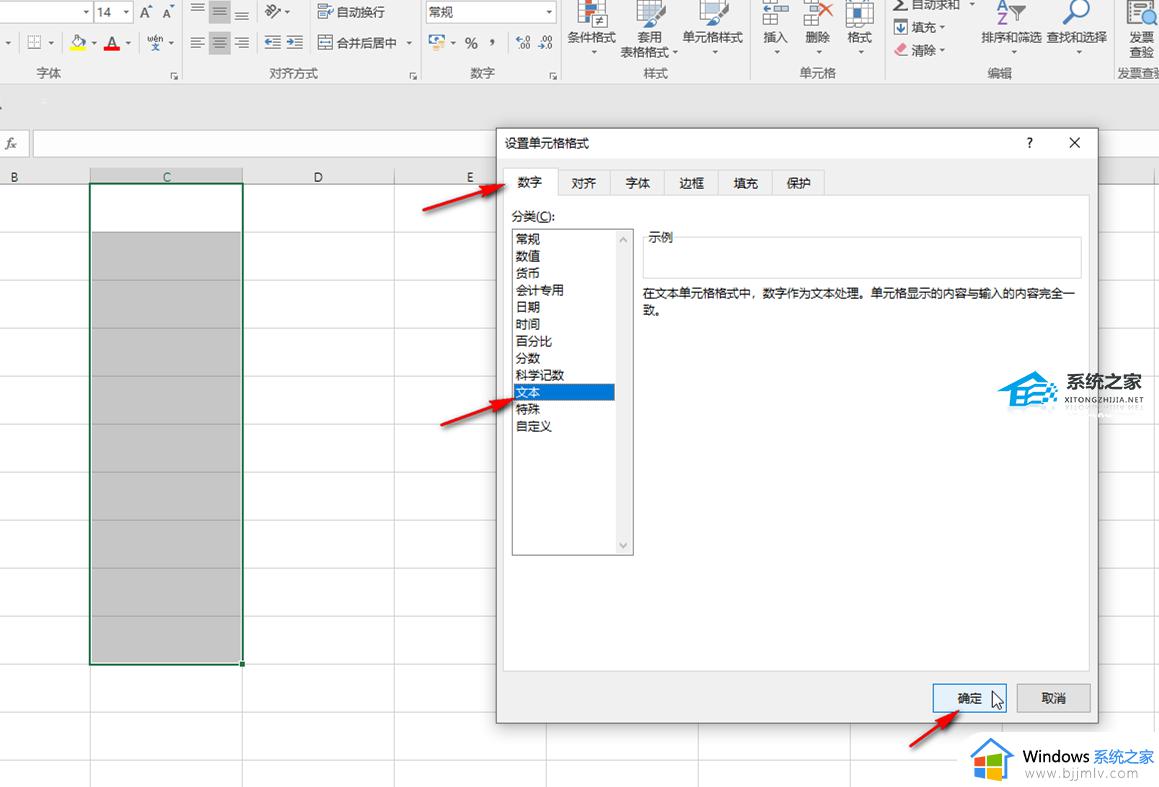Click 确定 to confirm format
1159x787 pixels.
coord(969,698)
